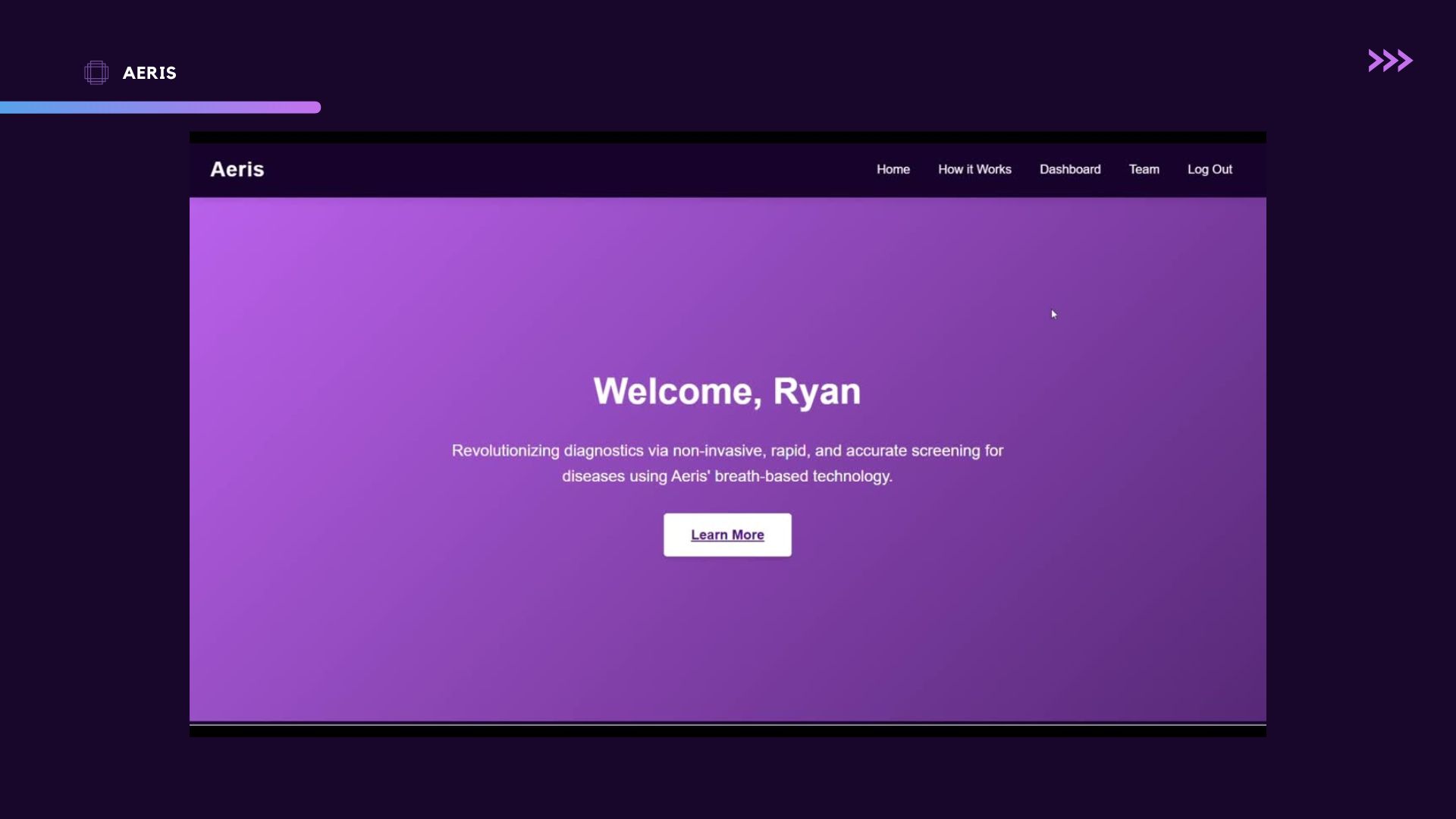Click the blue-purple gradient bar under title

click(x=160, y=107)
